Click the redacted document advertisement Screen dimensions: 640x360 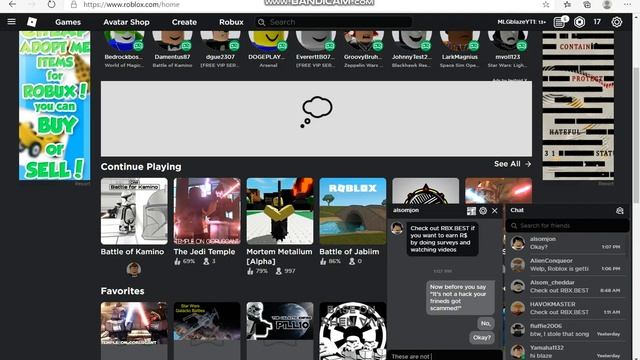[x=578, y=106]
